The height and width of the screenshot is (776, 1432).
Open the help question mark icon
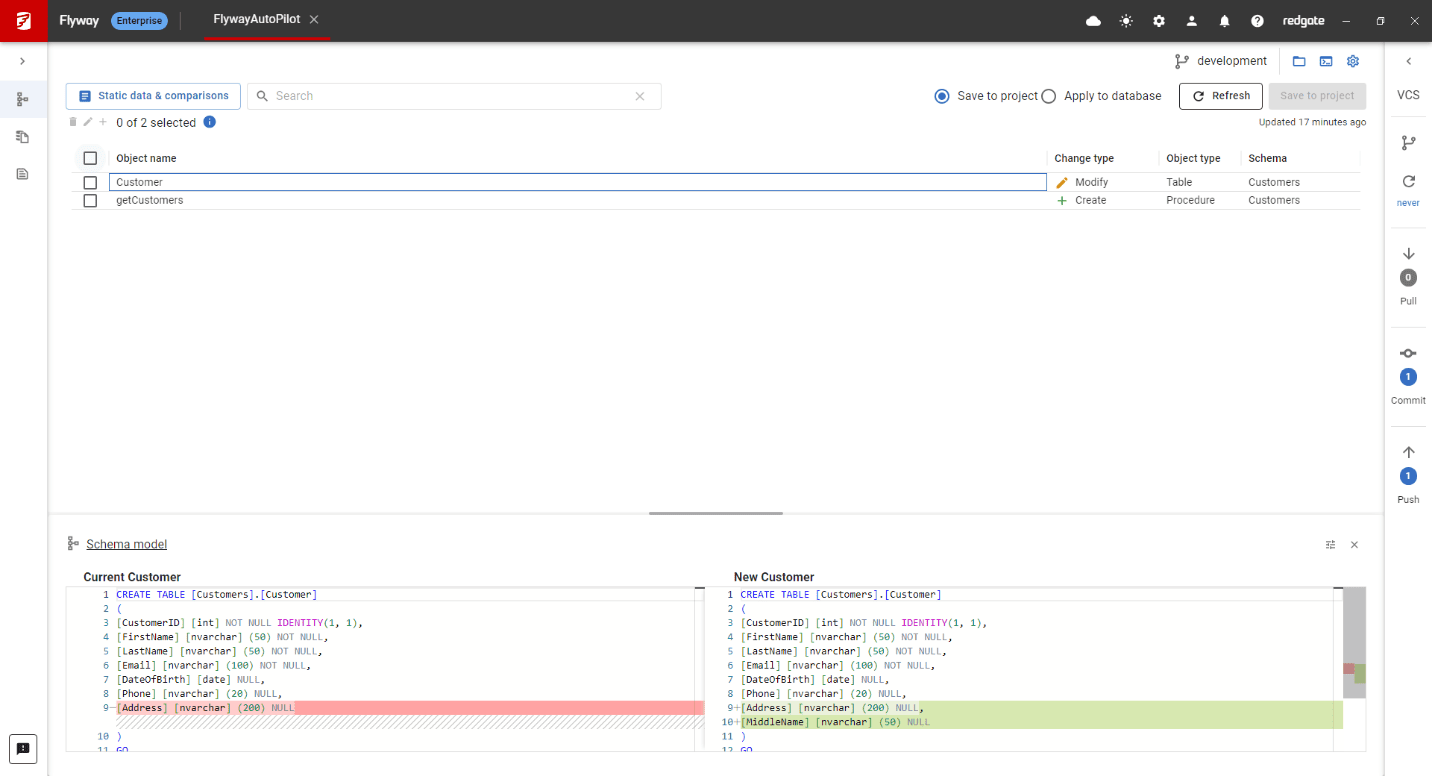[x=1257, y=21]
